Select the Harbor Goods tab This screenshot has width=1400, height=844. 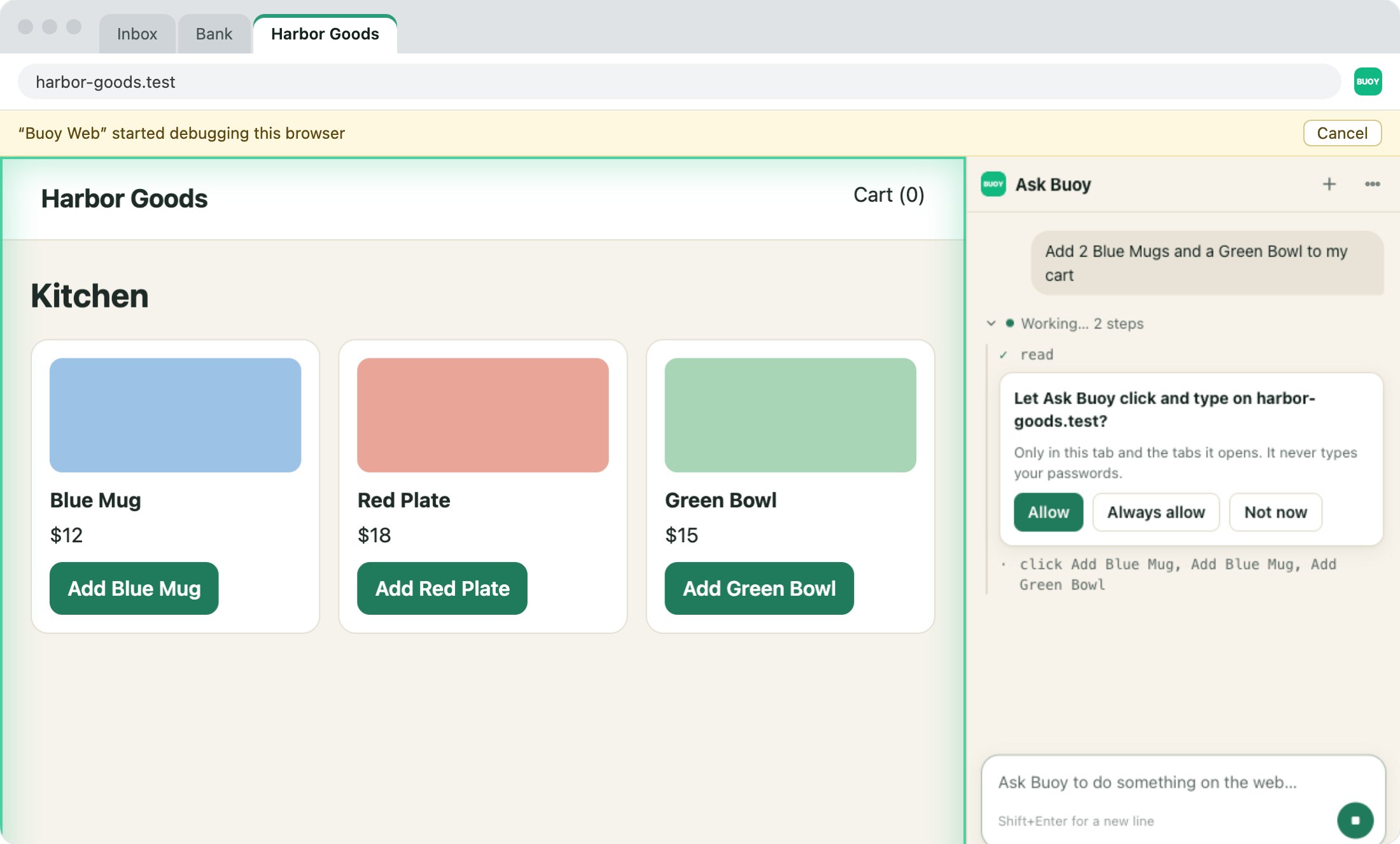pyautogui.click(x=325, y=34)
